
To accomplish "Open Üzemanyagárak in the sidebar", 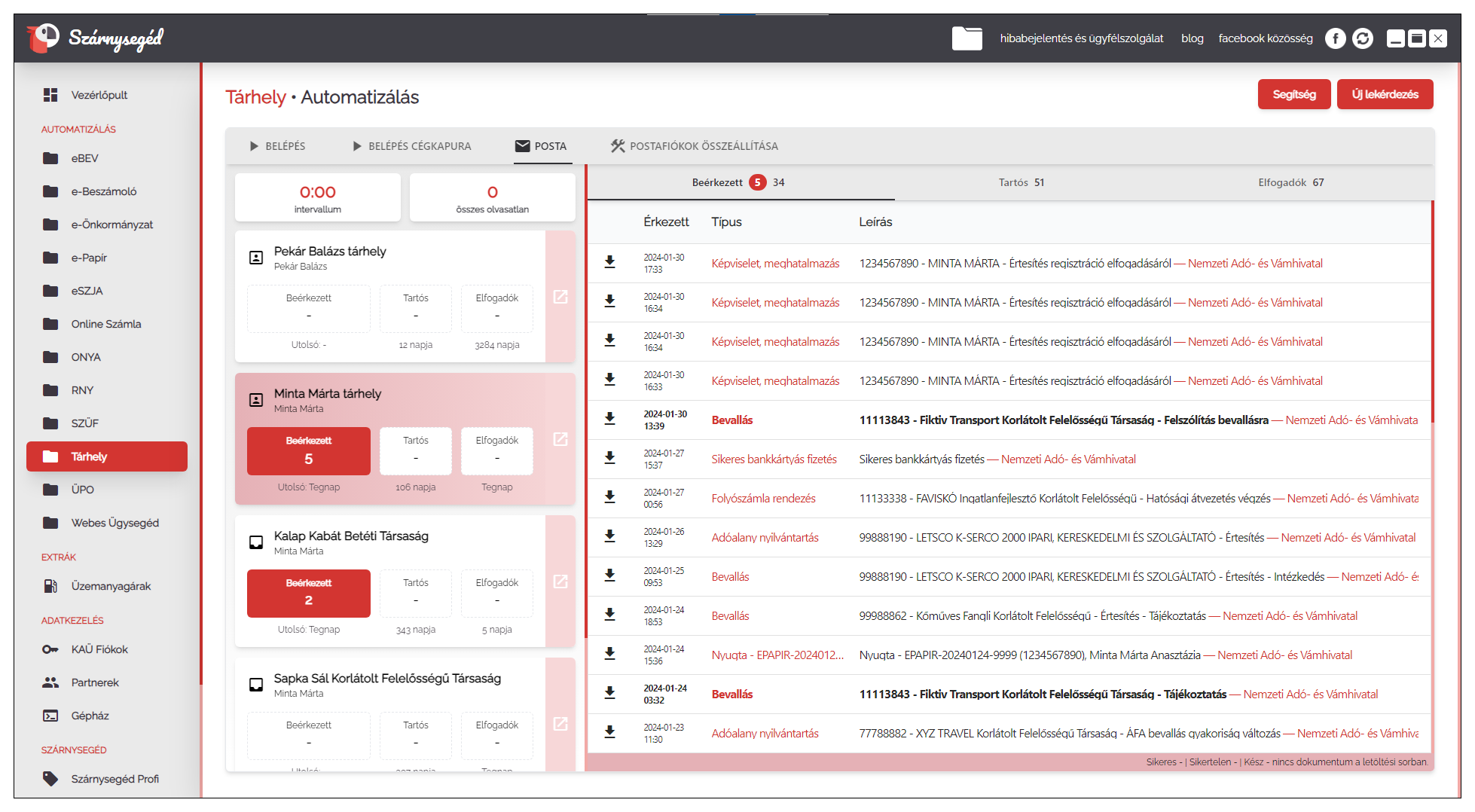I will [x=111, y=586].
